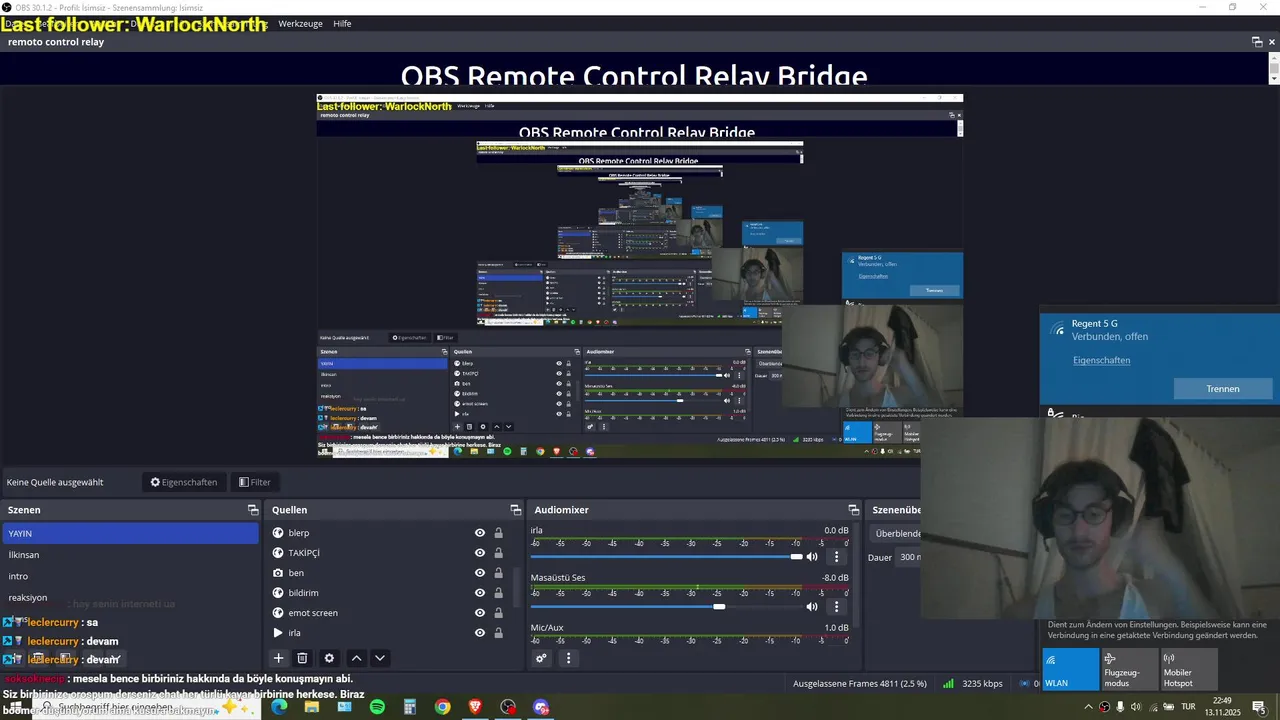Viewport: 1280px width, 720px height.
Task: Hide the irla source
Action: click(480, 633)
